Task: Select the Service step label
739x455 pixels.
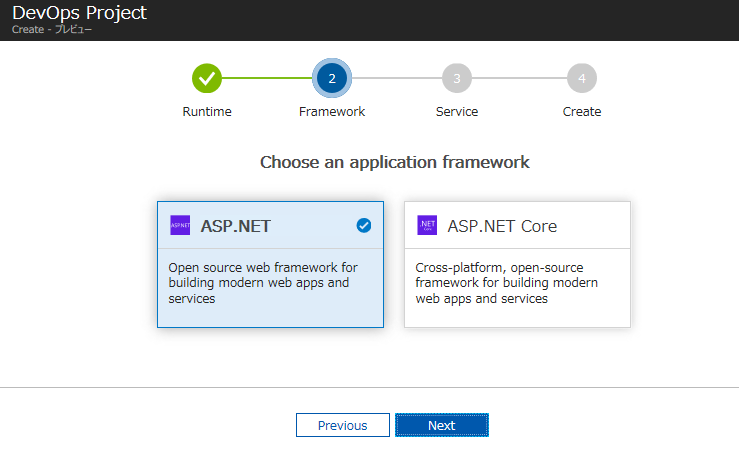Action: pyautogui.click(x=457, y=112)
